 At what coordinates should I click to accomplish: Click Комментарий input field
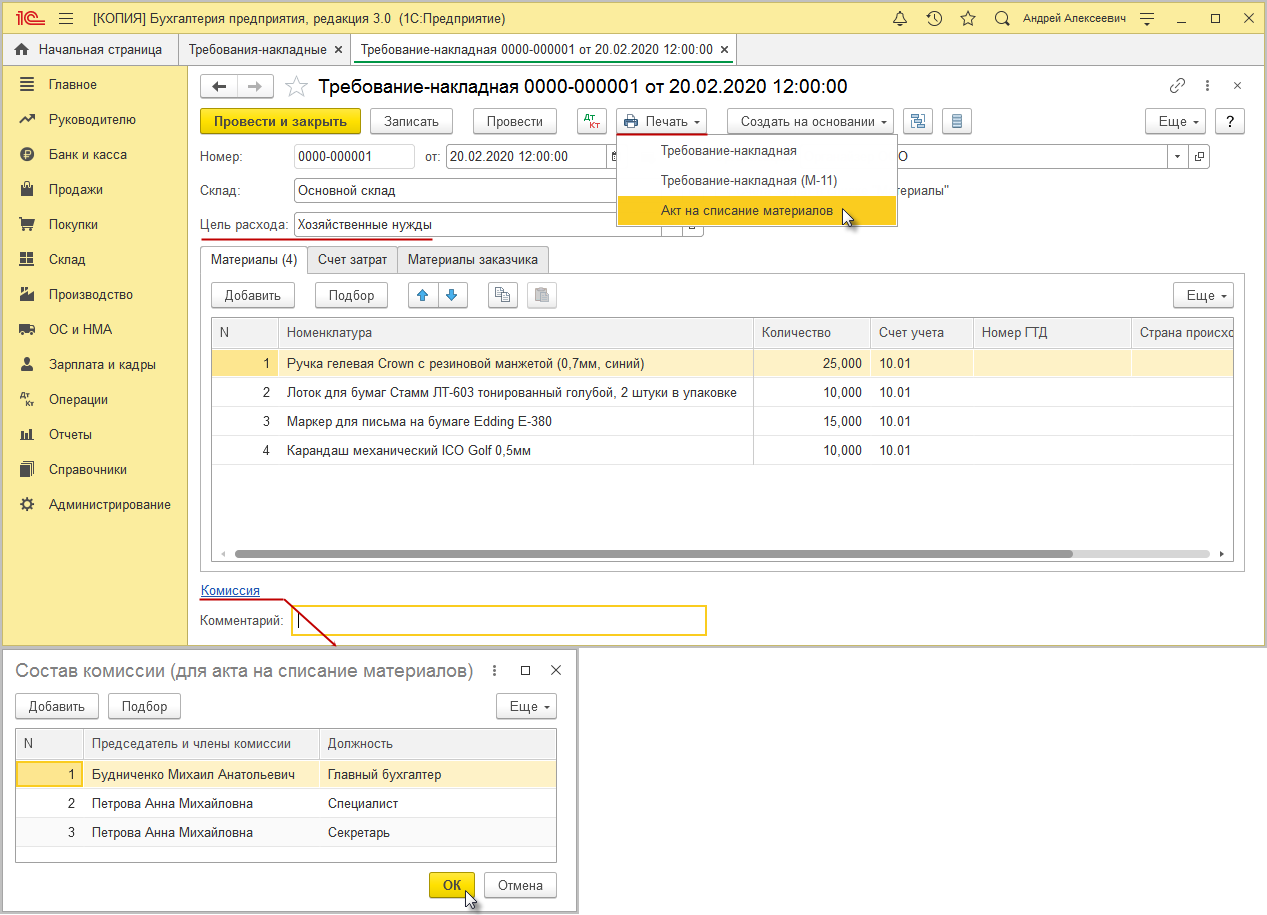[499, 621]
